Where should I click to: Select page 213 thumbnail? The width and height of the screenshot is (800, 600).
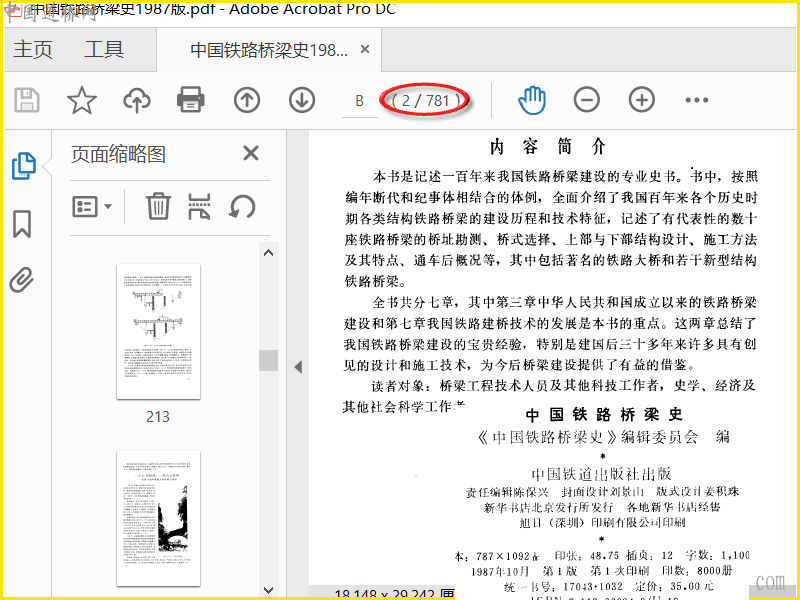158,332
